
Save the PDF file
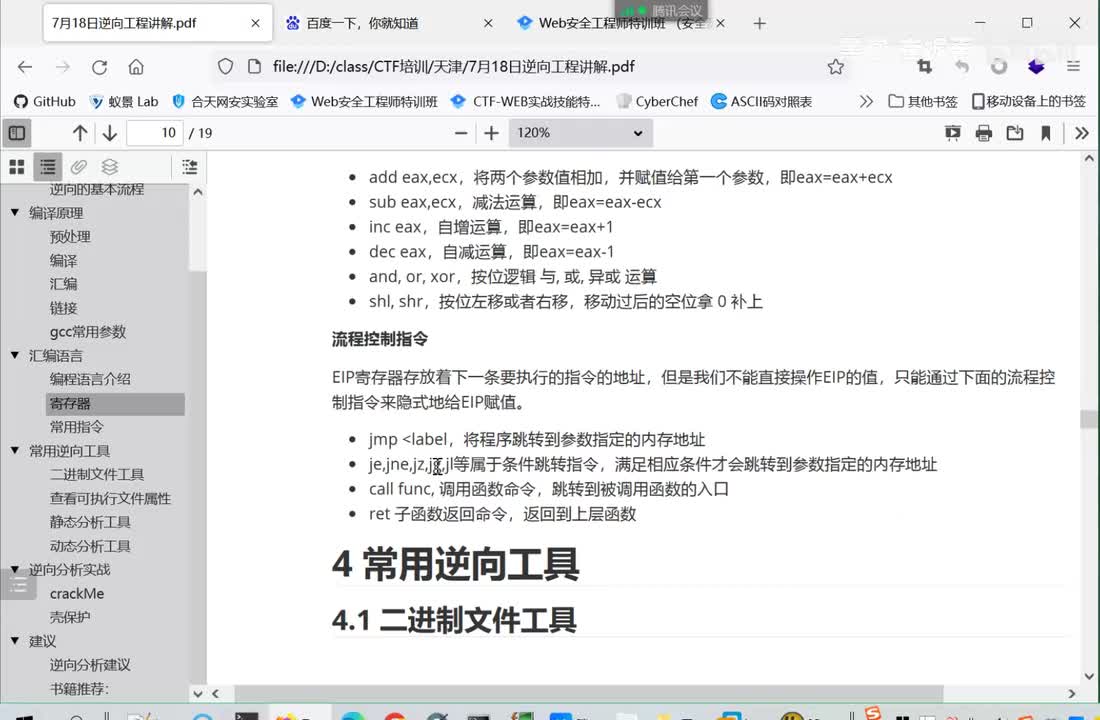coord(1014,133)
